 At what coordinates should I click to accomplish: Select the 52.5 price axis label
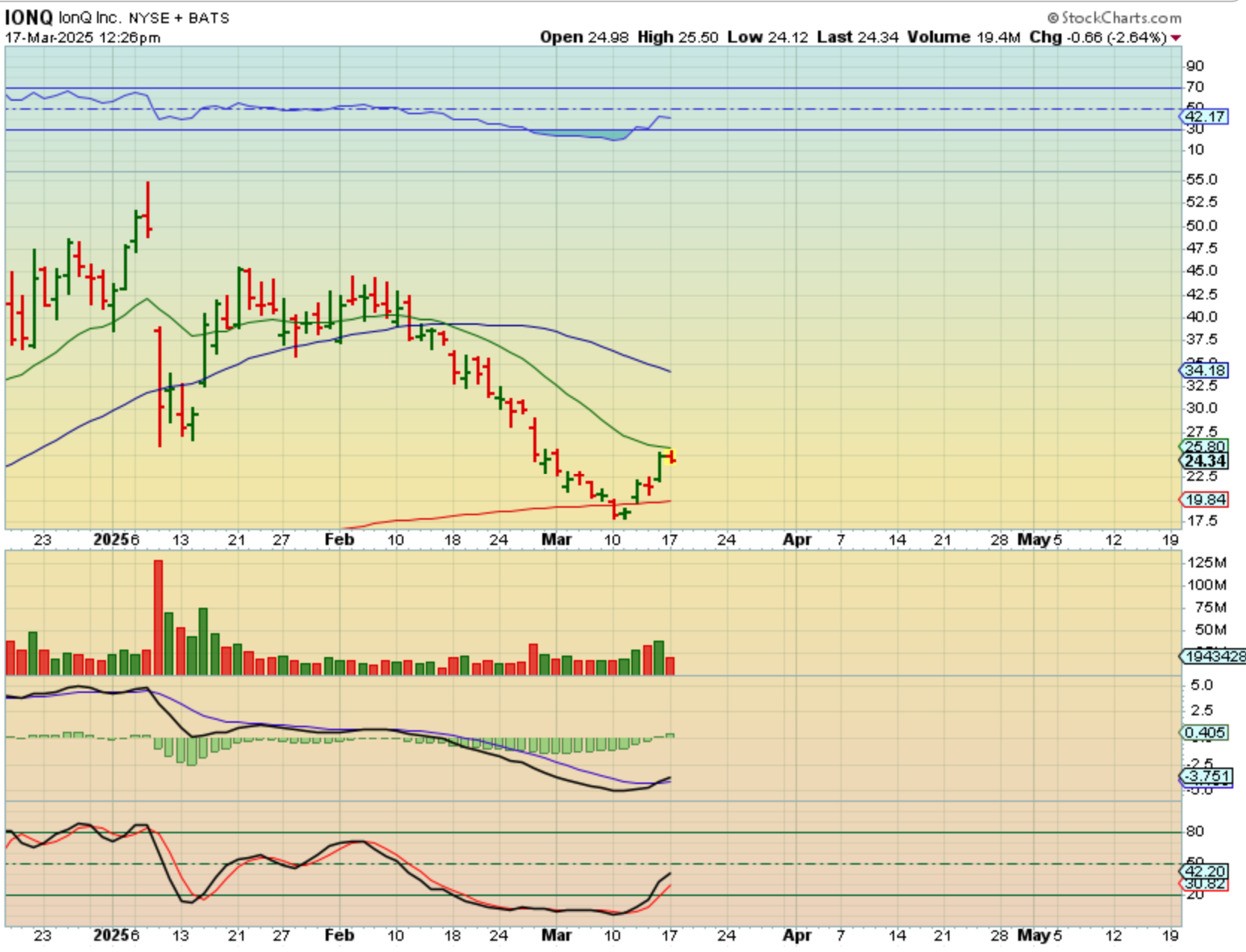click(1202, 202)
